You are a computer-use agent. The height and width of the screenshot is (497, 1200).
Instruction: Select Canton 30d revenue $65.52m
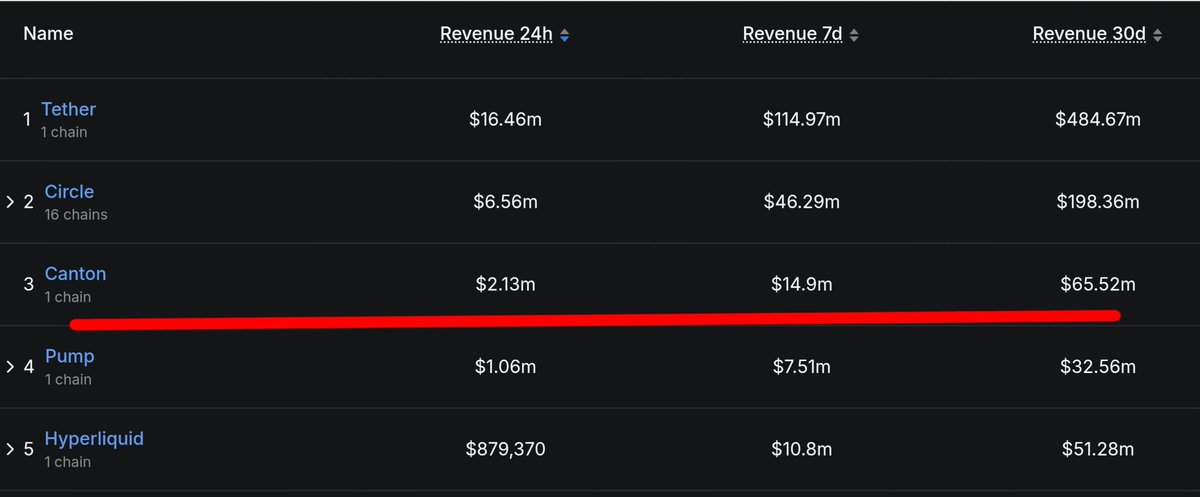tap(1097, 285)
